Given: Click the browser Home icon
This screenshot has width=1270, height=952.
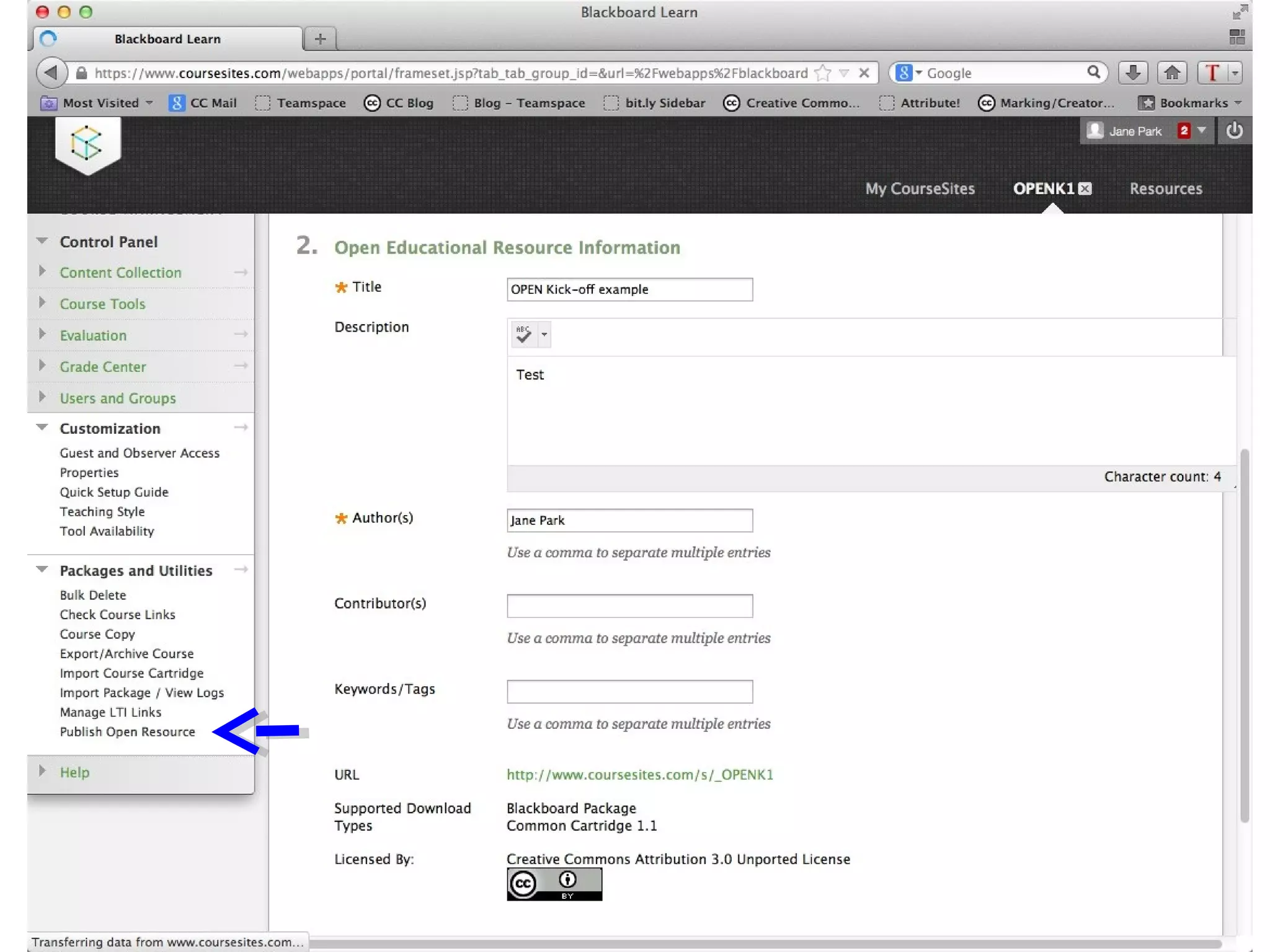Looking at the screenshot, I should click(x=1171, y=73).
